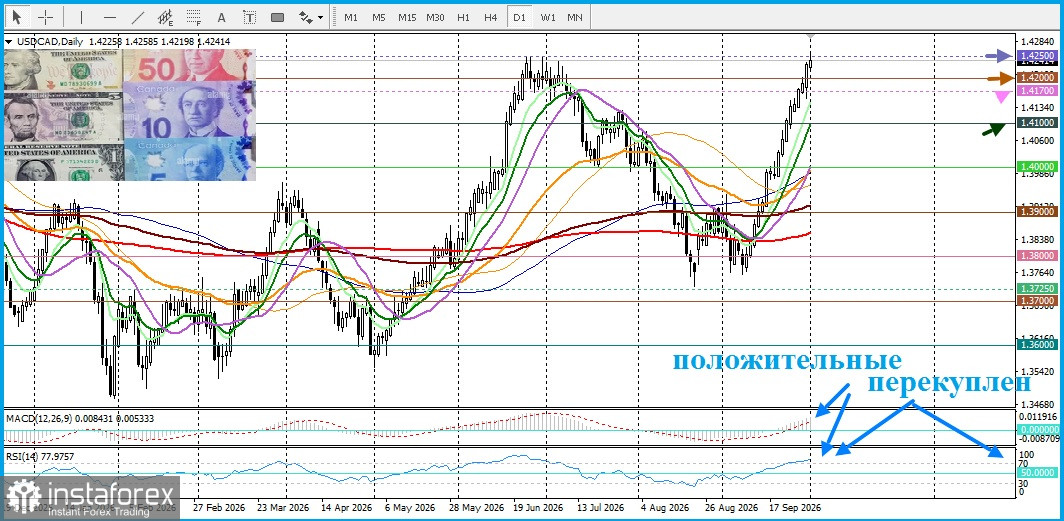Select the text 'A' tool

(x=221, y=17)
